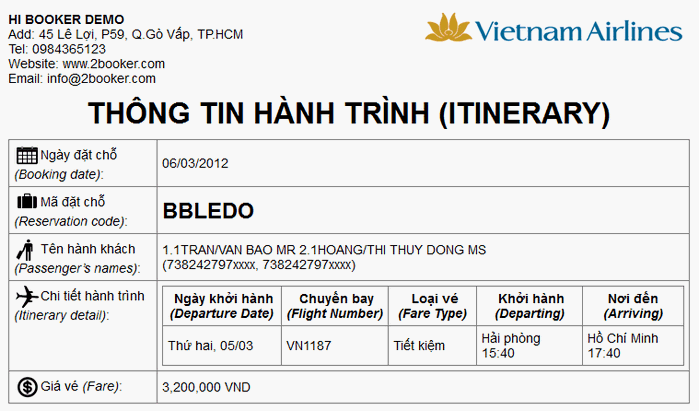Click the Vietnam Airlines logo text
The image size is (699, 411).
pos(579,31)
